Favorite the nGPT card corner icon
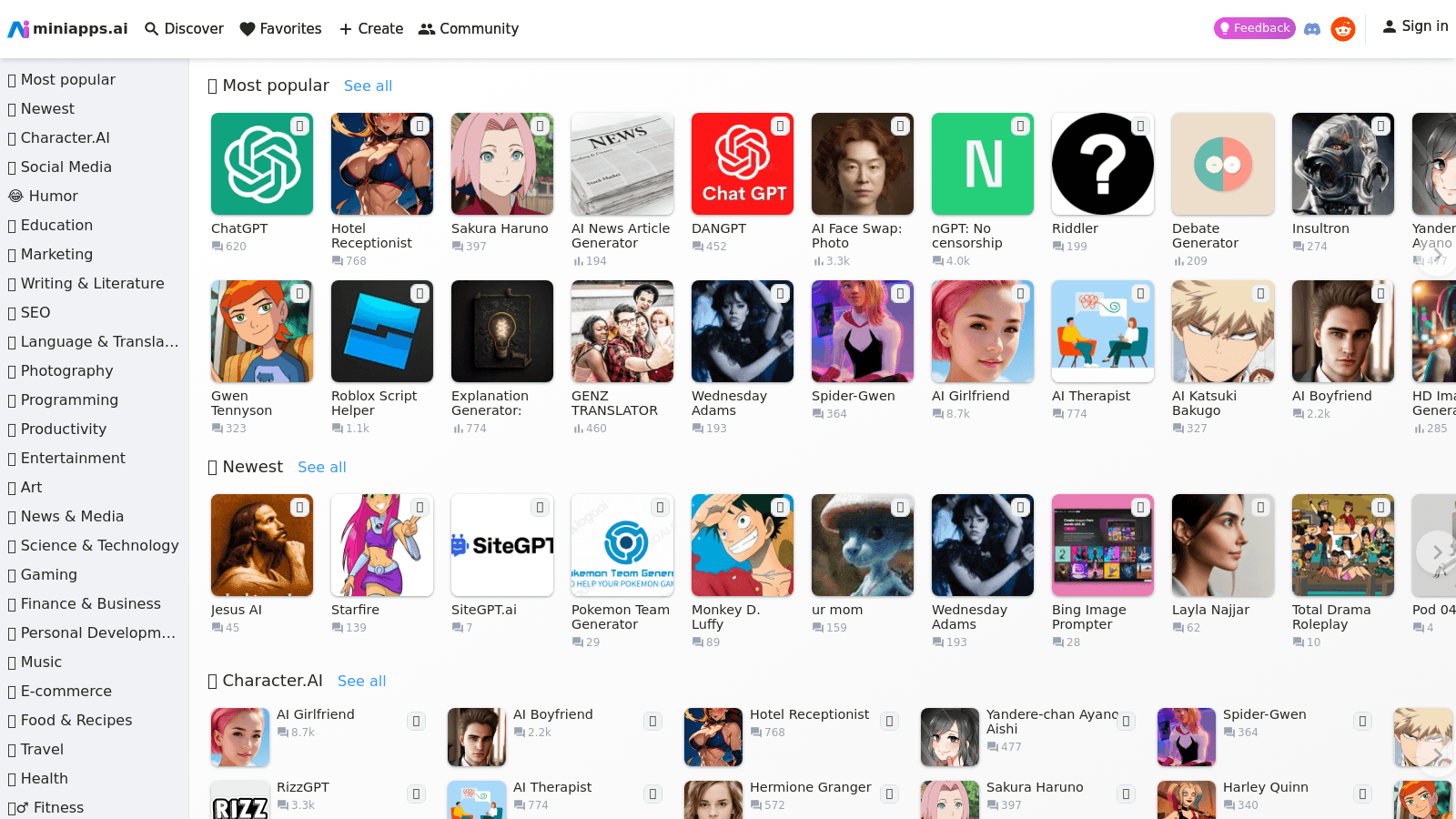The height and width of the screenshot is (819, 1456). point(1020,126)
